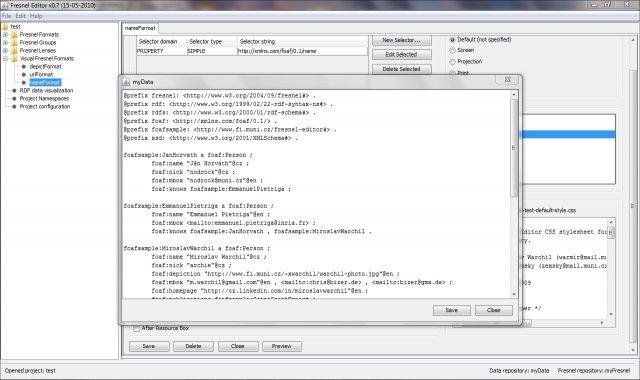Open RDF data visualization node
The width and height of the screenshot is (640, 380).
pyautogui.click(x=46, y=91)
